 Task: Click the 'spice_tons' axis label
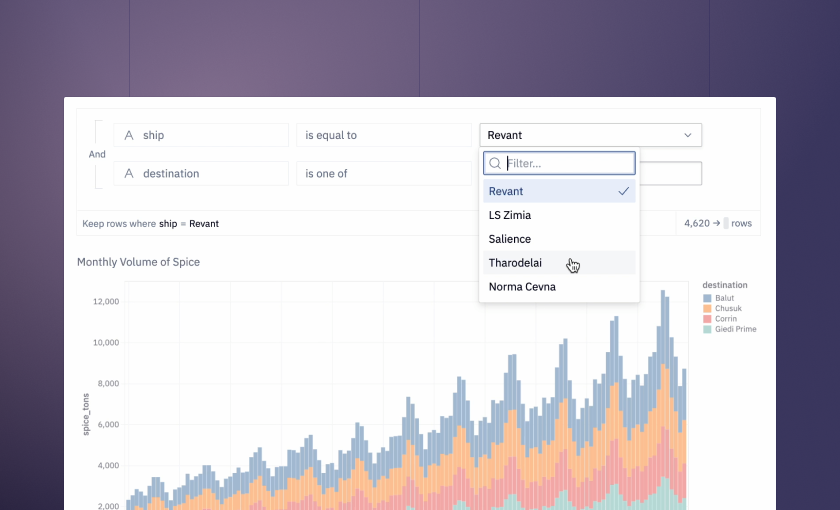point(86,414)
